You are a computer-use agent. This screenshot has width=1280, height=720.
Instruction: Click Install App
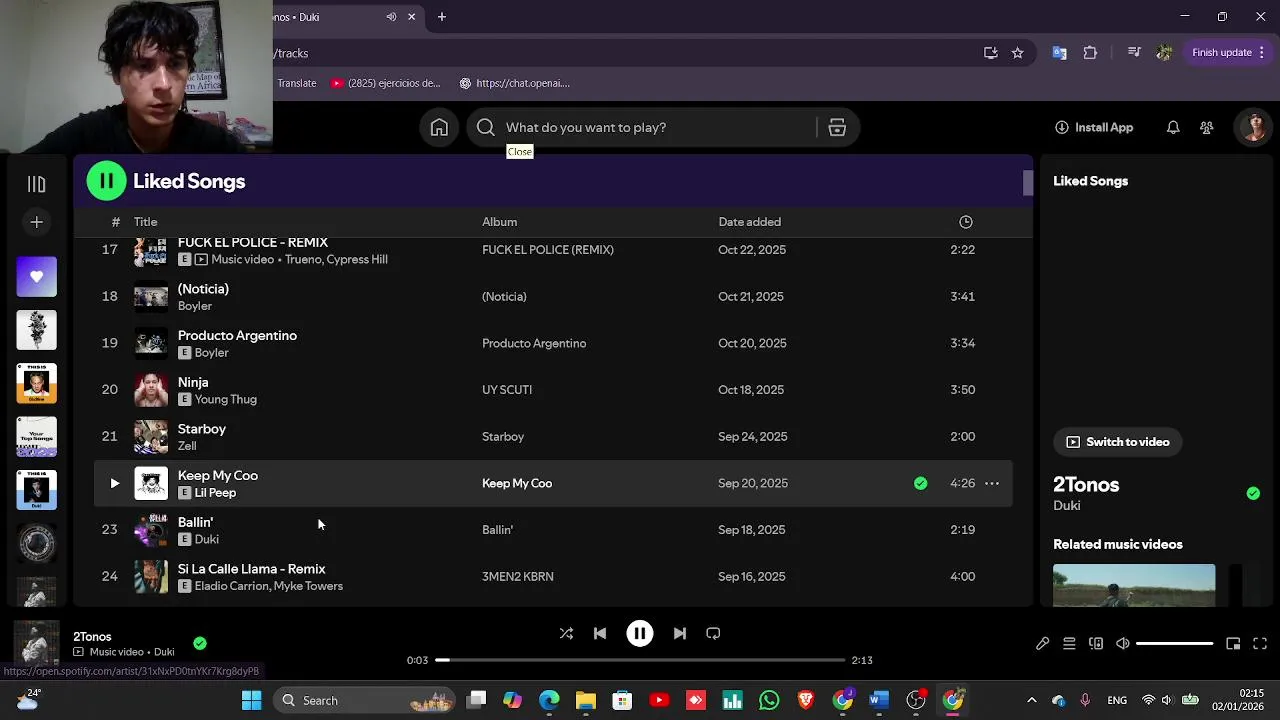tap(1094, 127)
